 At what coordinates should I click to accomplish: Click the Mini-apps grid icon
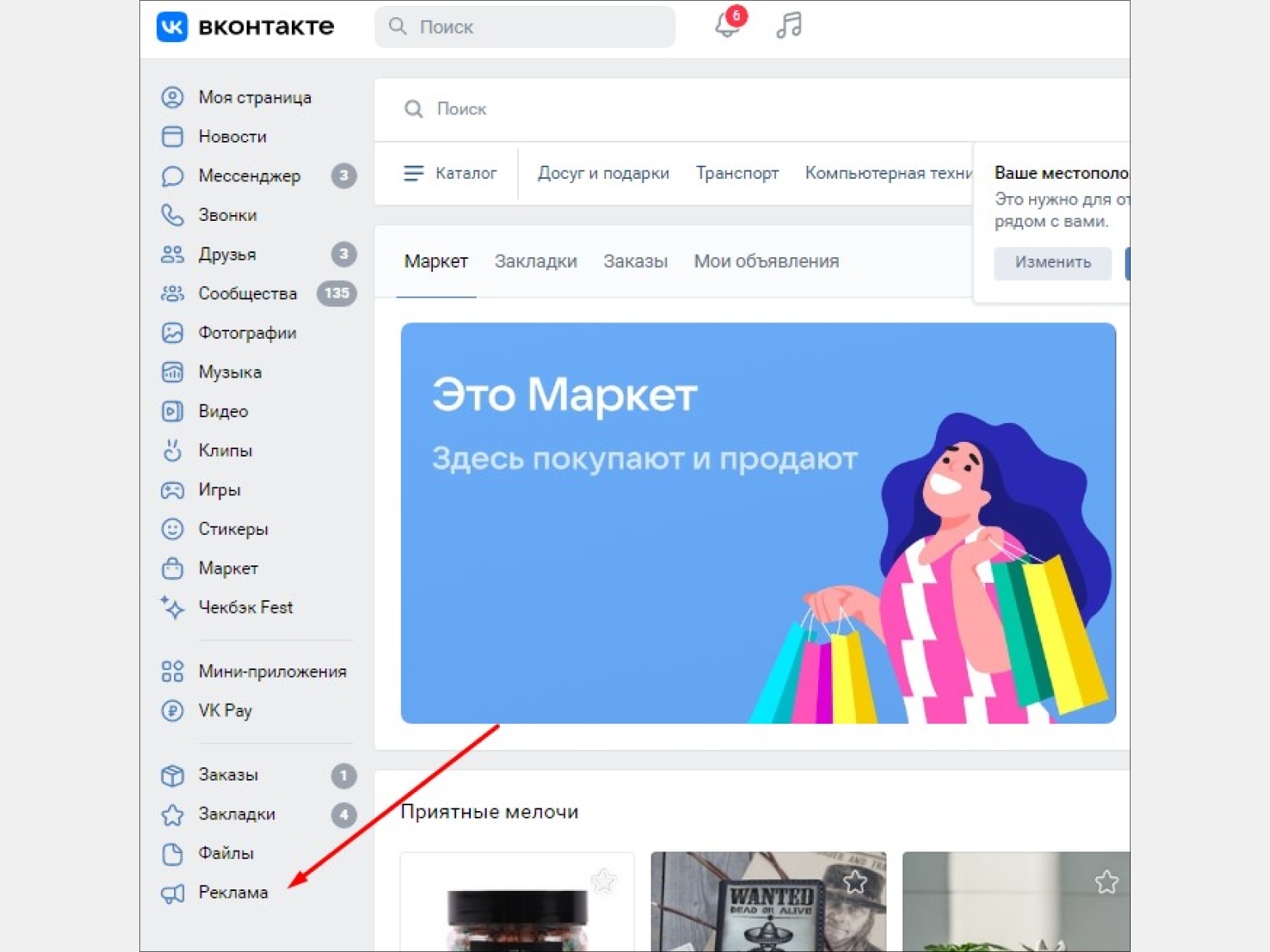click(172, 671)
